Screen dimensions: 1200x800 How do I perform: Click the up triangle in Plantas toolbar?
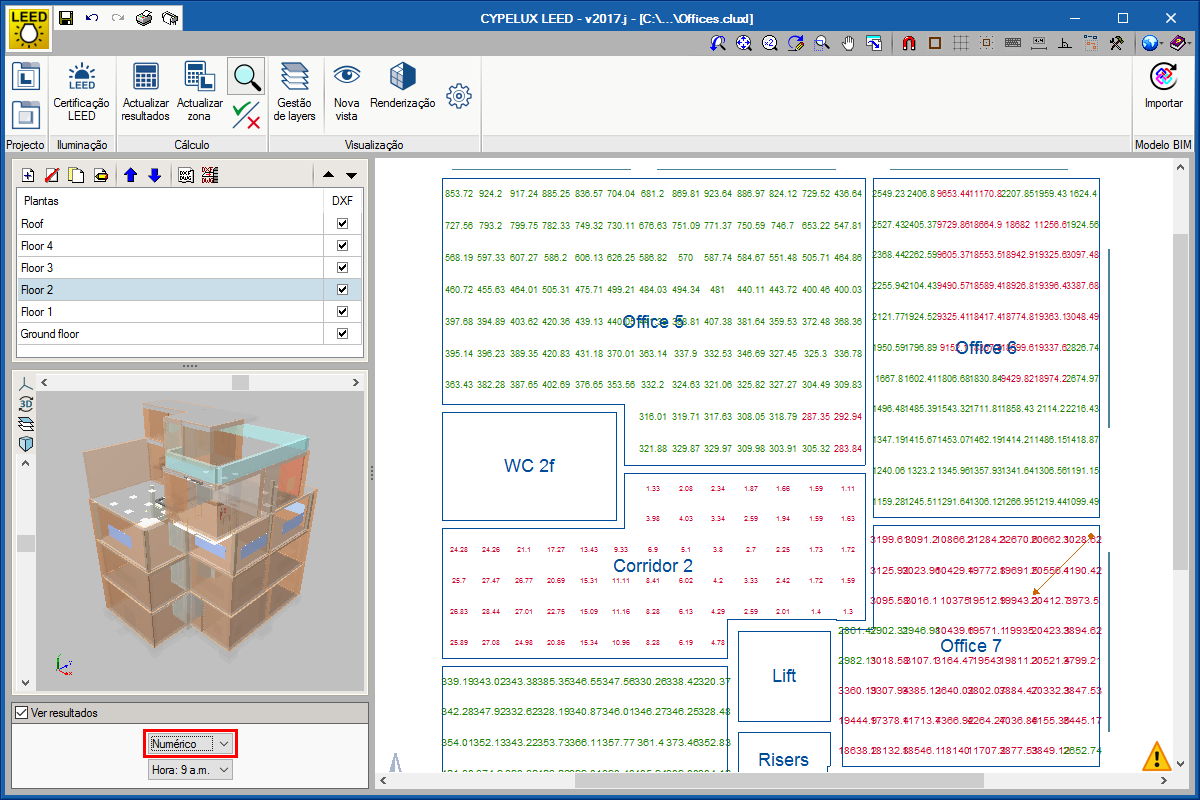tap(328, 175)
